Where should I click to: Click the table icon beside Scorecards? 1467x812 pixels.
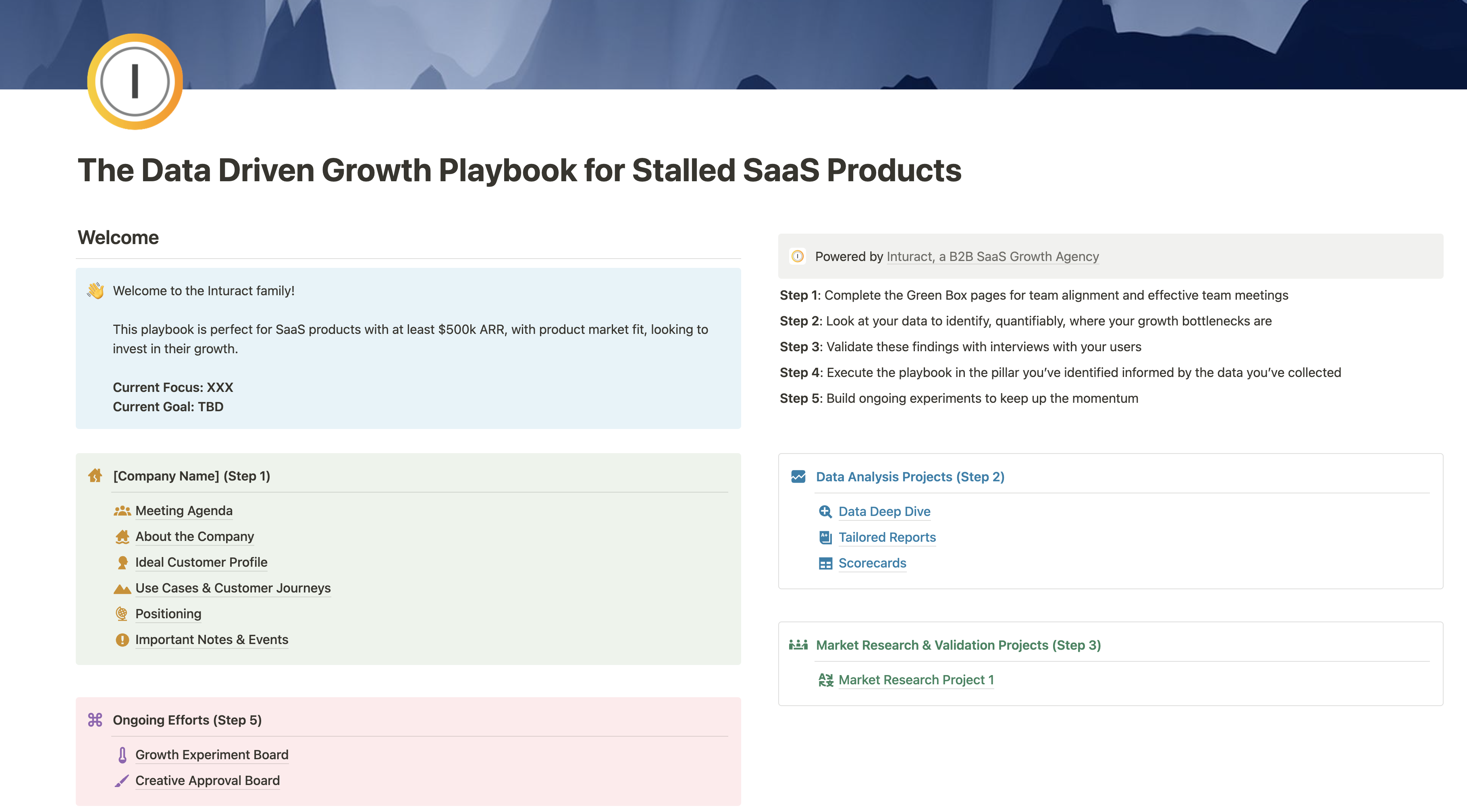[x=825, y=563]
